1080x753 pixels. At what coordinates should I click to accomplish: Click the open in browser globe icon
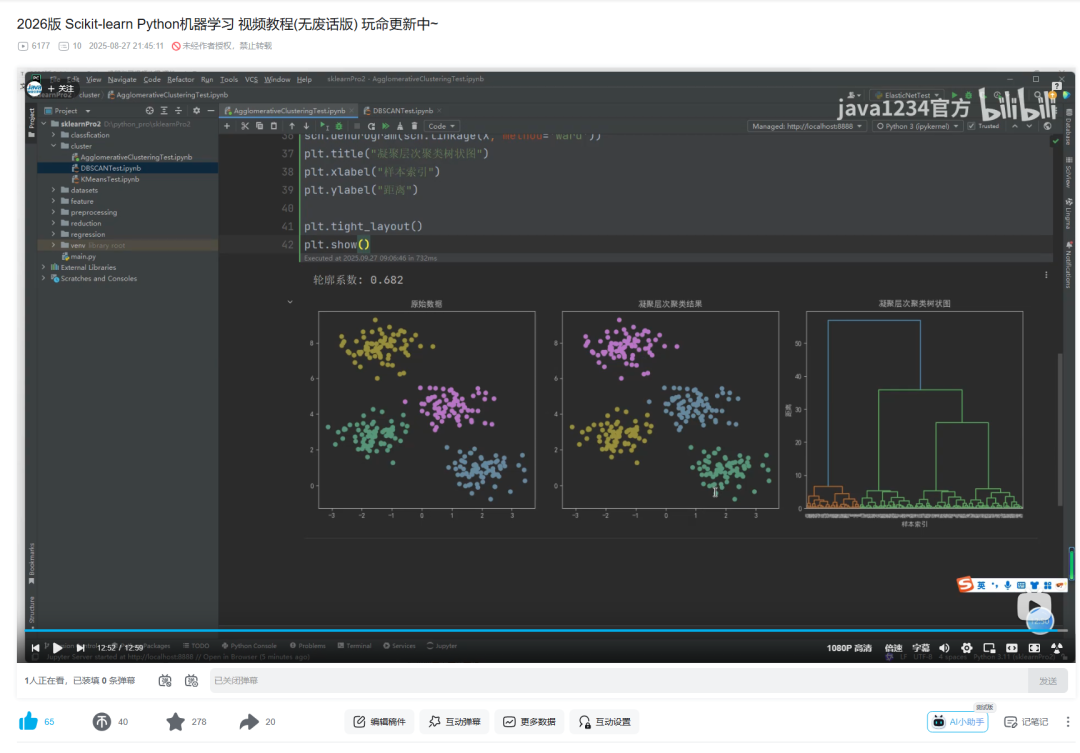point(1048,126)
